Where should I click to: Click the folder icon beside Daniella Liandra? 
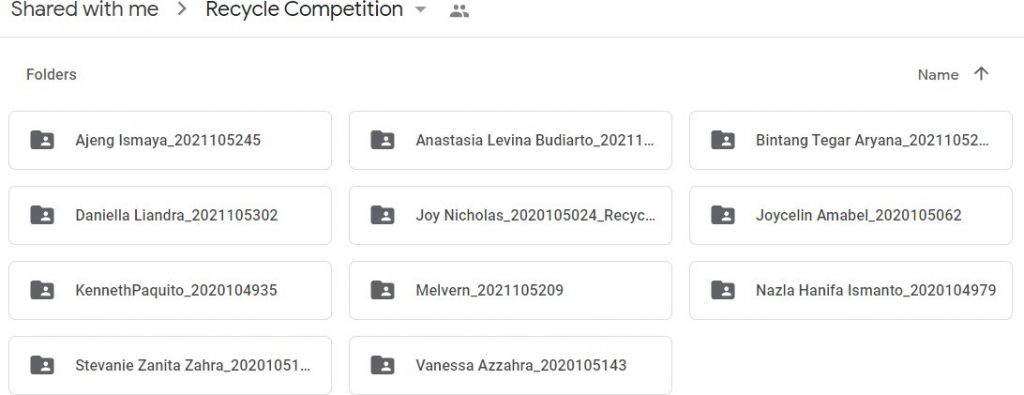click(42, 215)
